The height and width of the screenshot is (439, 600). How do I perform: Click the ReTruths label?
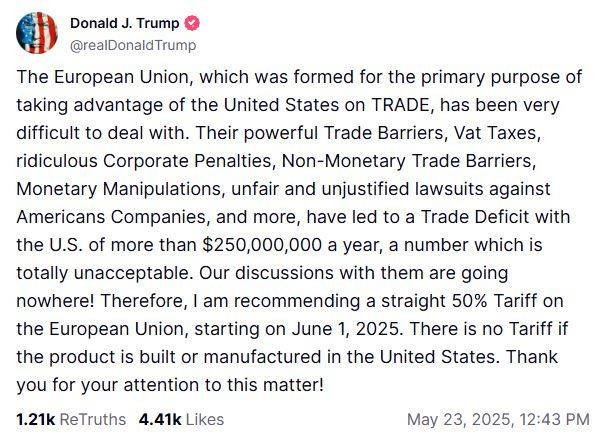(93, 419)
